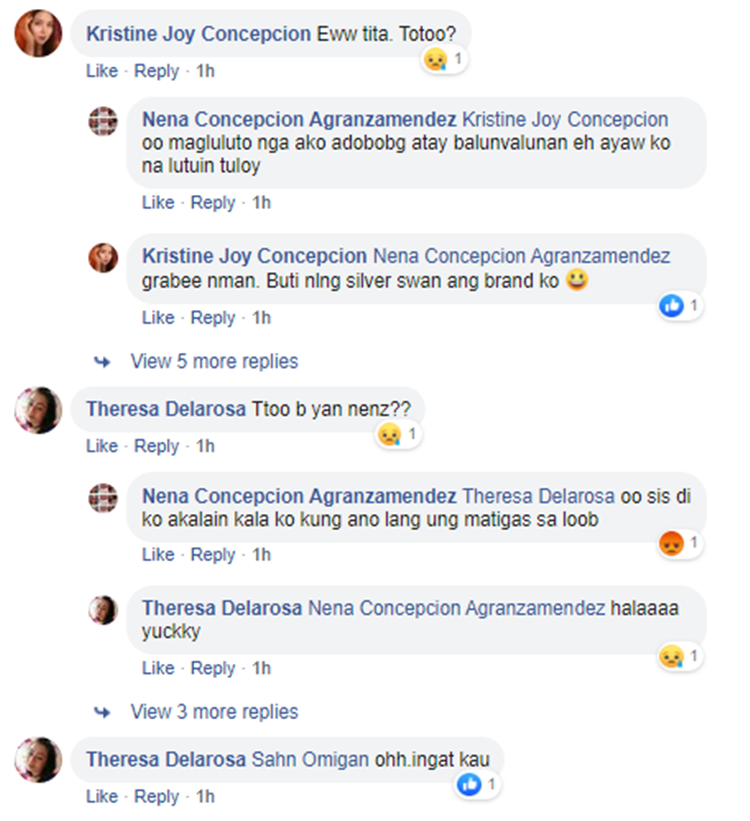Open Kristine Joy Concepcion's profile picture on the top comment
Screen dimensions: 750x821
(38, 34)
